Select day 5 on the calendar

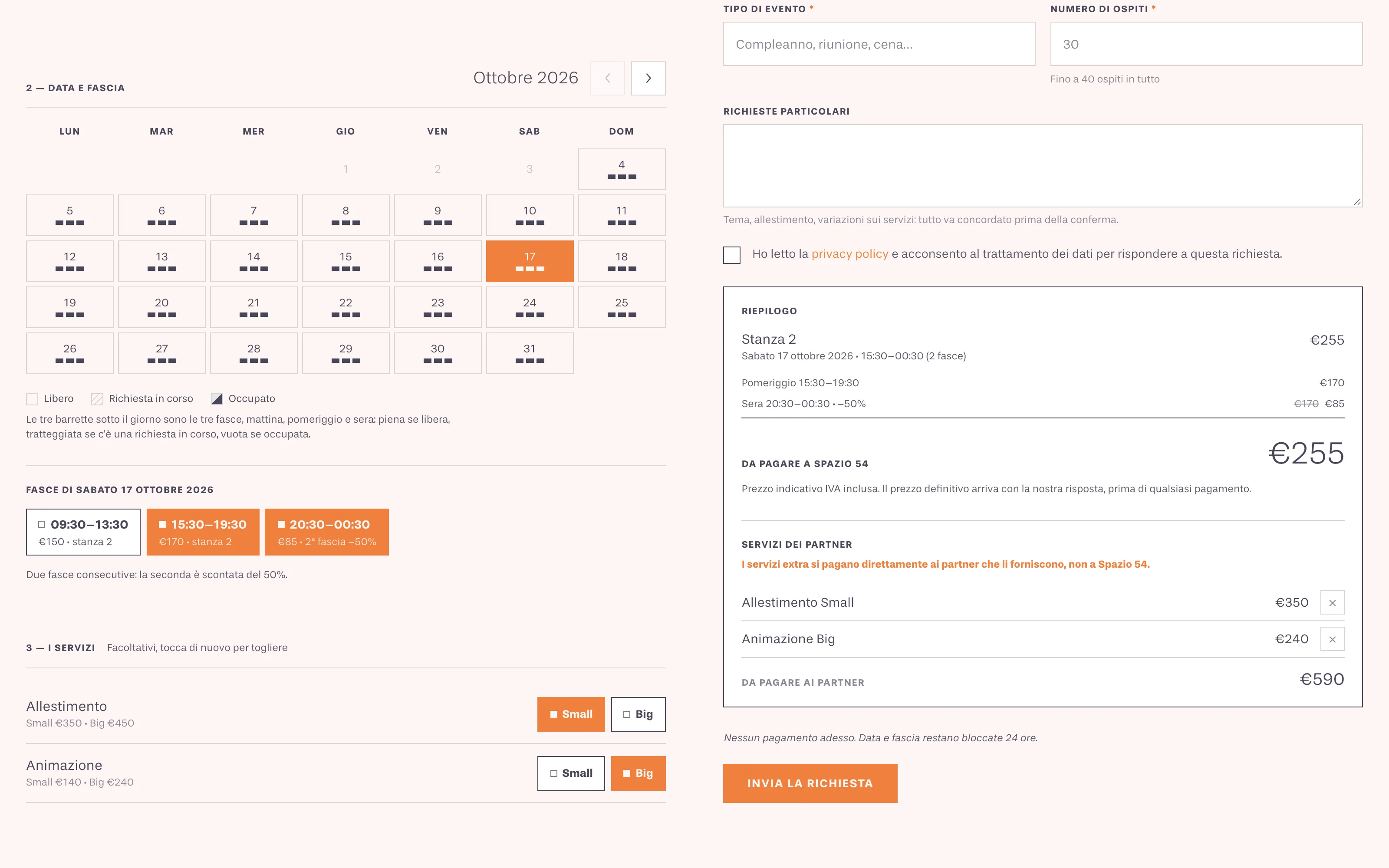coord(69,215)
